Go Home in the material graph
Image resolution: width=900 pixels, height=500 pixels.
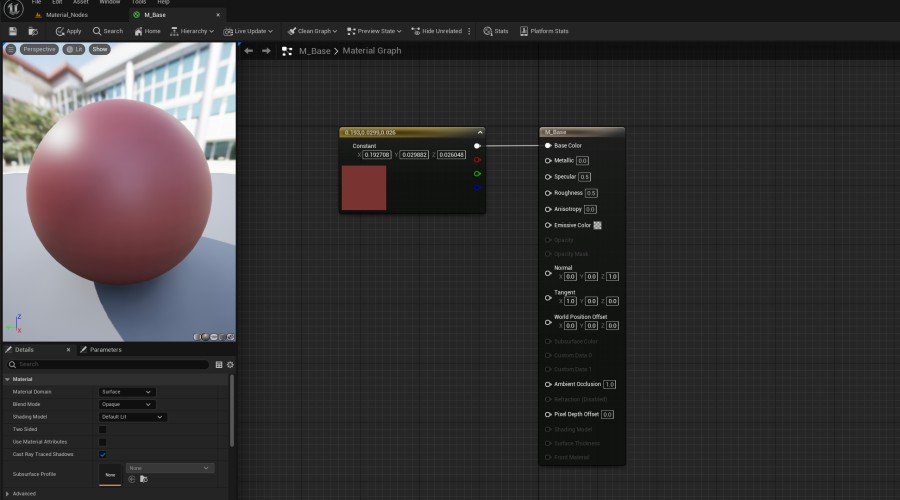(x=148, y=31)
